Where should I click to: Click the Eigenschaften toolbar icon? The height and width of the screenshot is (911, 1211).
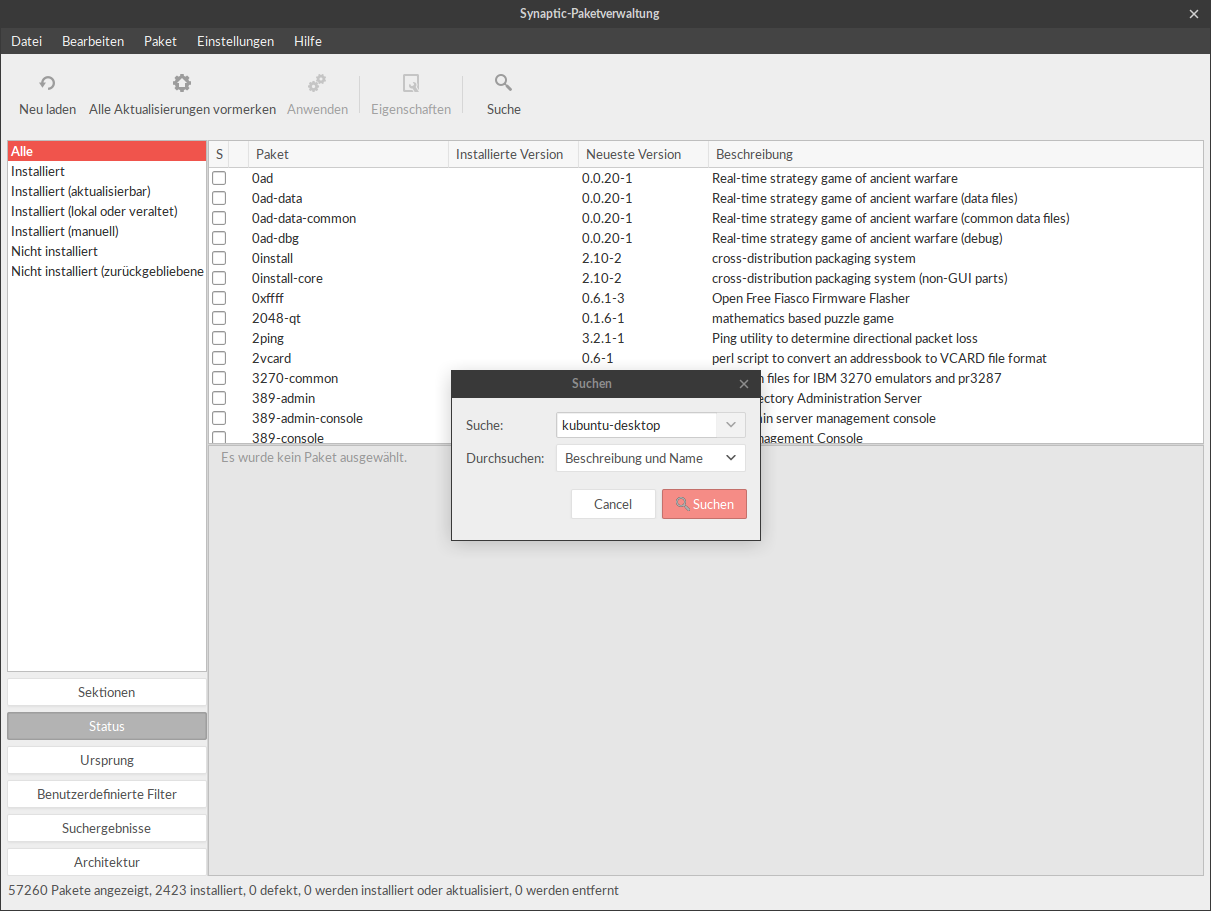(411, 83)
